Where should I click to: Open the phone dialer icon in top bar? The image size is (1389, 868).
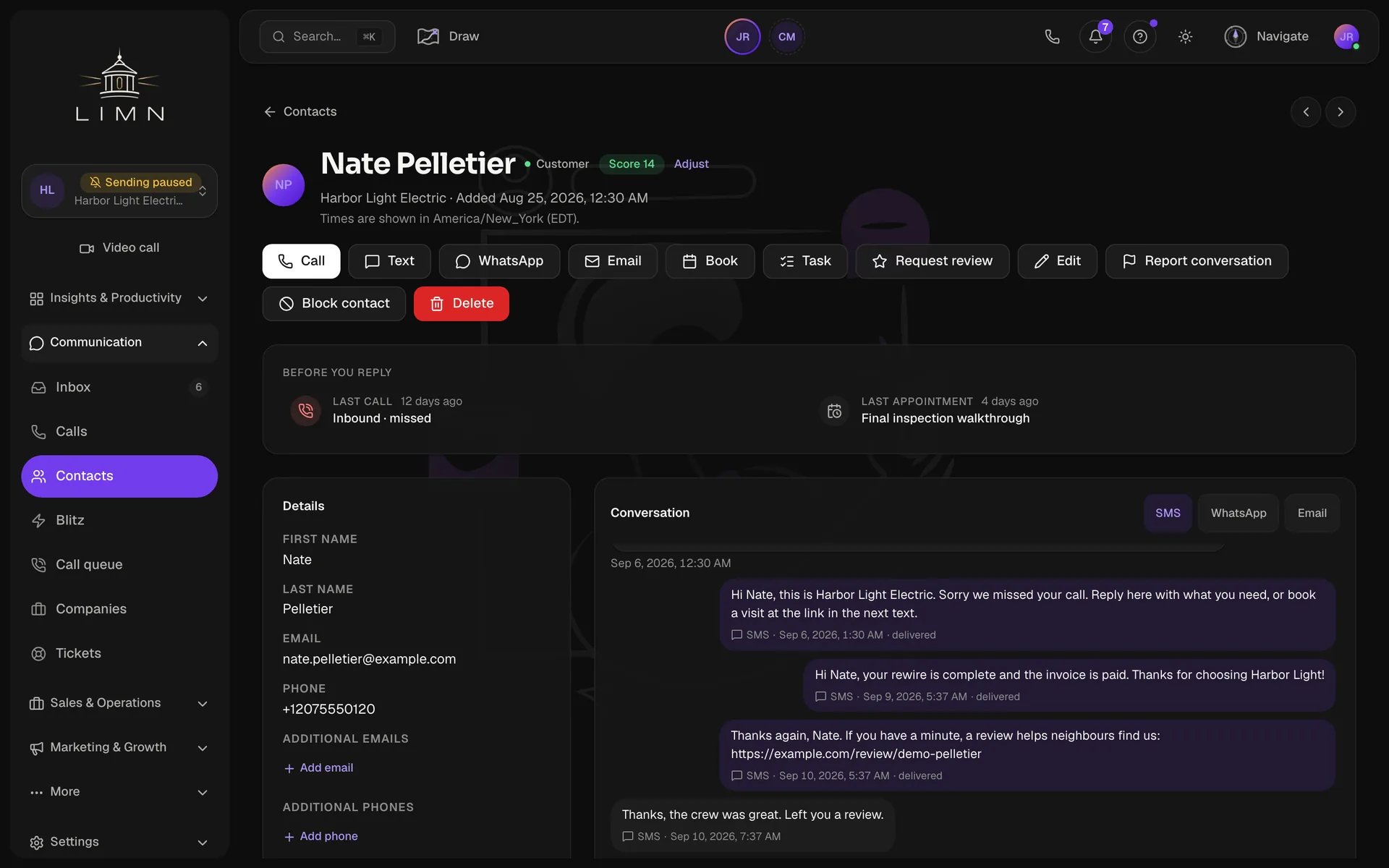tap(1052, 36)
